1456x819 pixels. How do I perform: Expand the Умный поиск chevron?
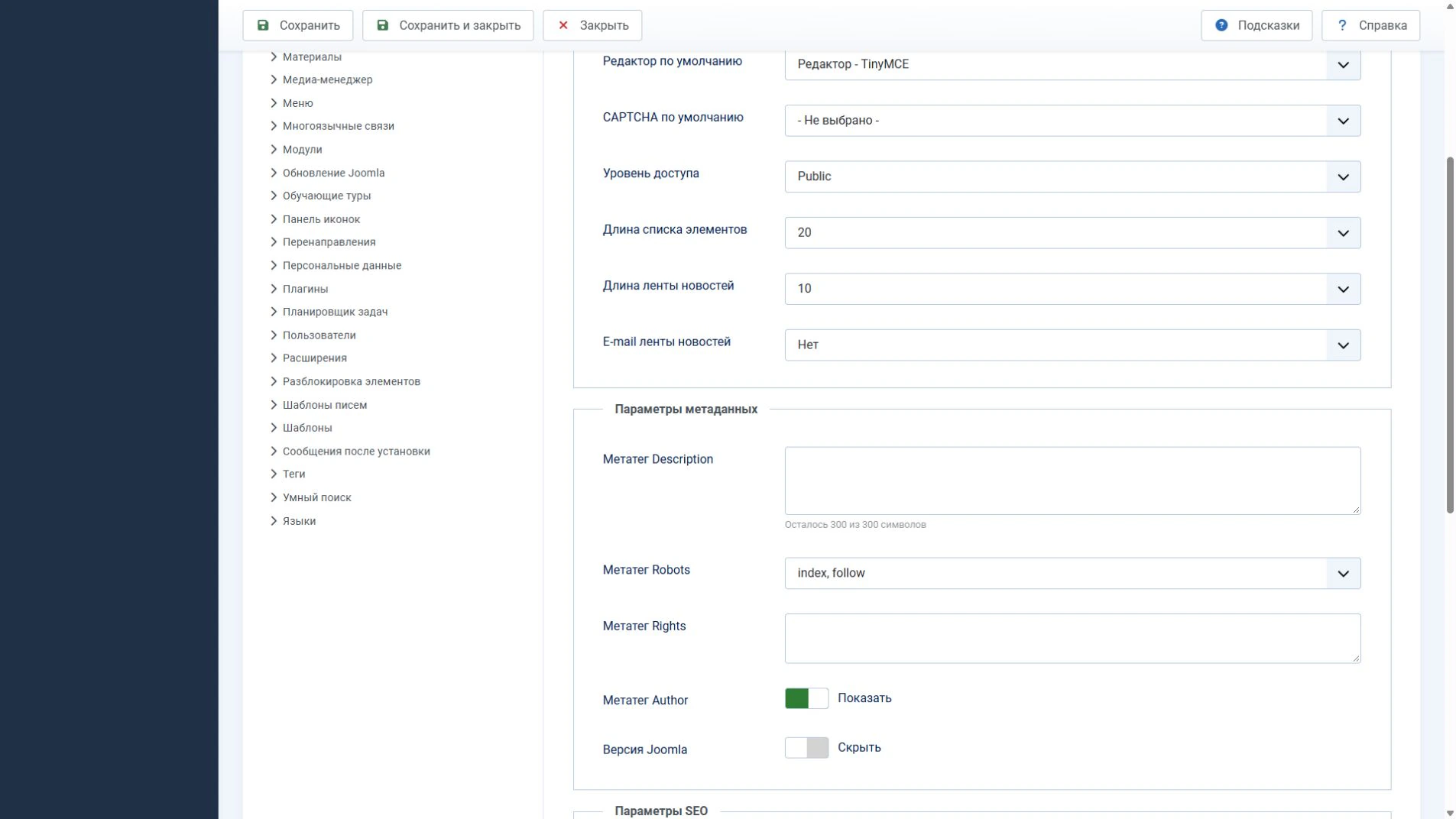[x=274, y=497]
